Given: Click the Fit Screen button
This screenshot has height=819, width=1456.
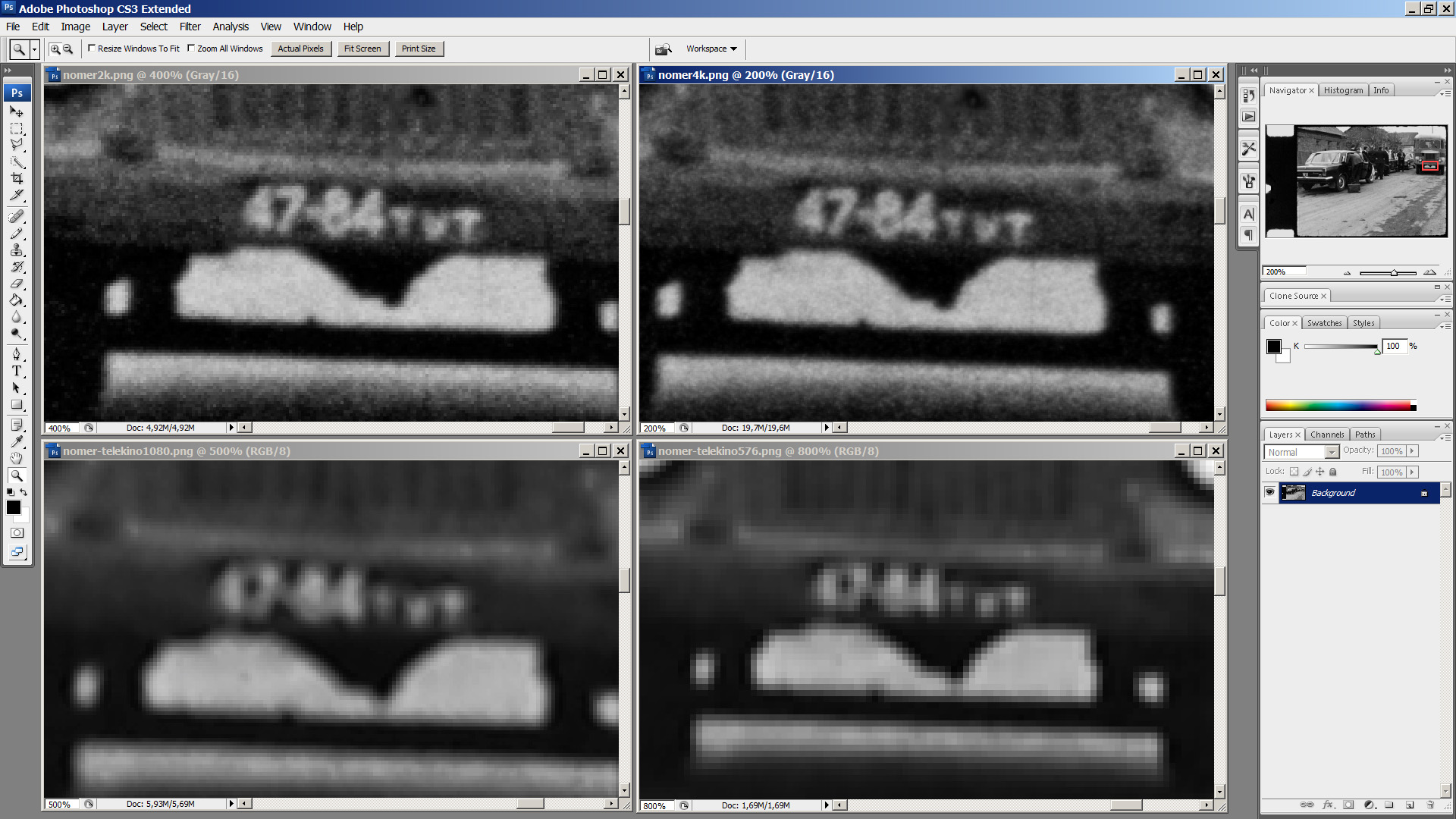Looking at the screenshot, I should [x=362, y=49].
